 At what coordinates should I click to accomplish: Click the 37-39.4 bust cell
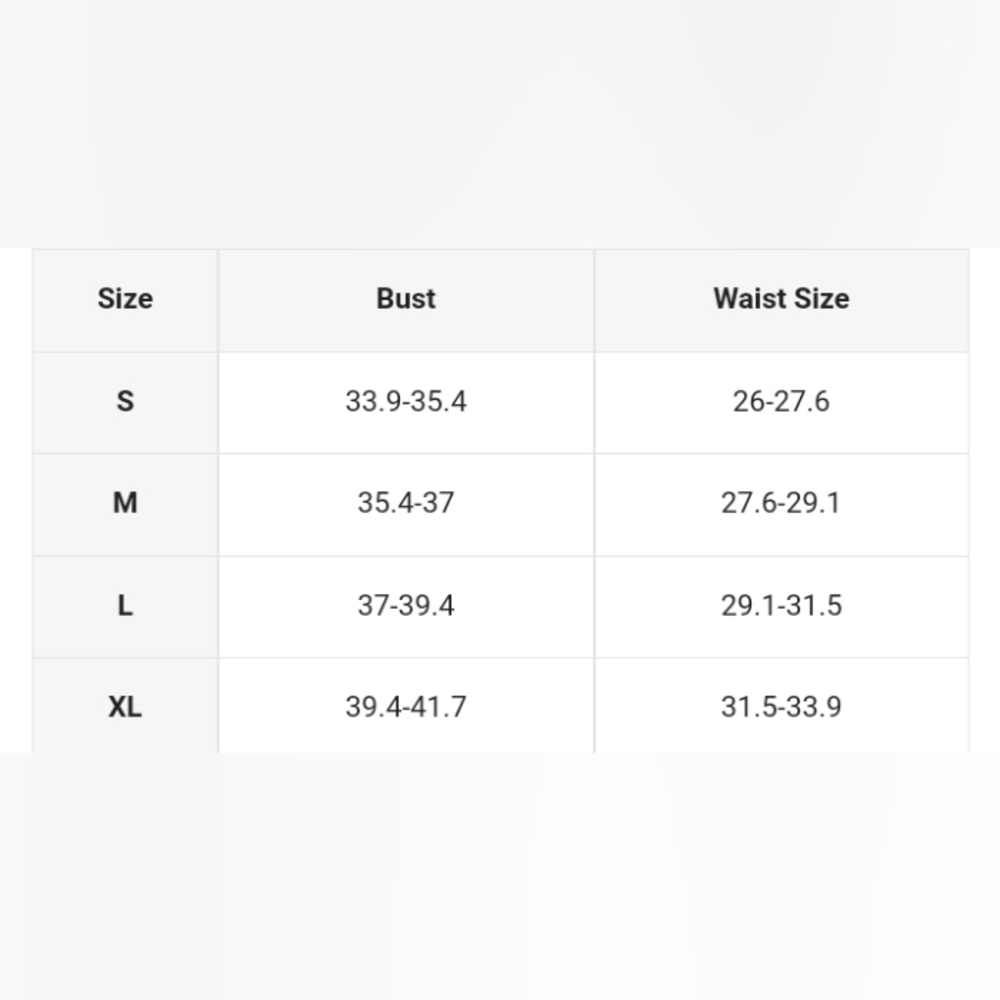(x=406, y=606)
